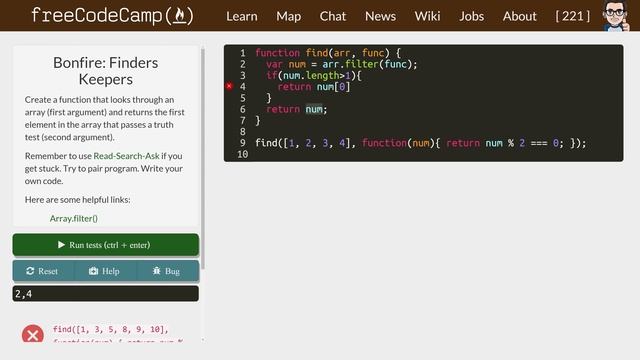Click the 'Here are some helpful links:' text
640x360 pixels.
pos(78,200)
